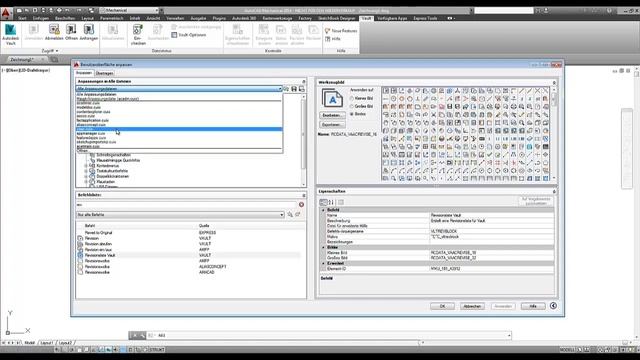Image resolution: width=640 pixels, height=360 pixels.
Task: Click the alphabetical sort icon in Eigenschaften
Action: [x=331, y=202]
